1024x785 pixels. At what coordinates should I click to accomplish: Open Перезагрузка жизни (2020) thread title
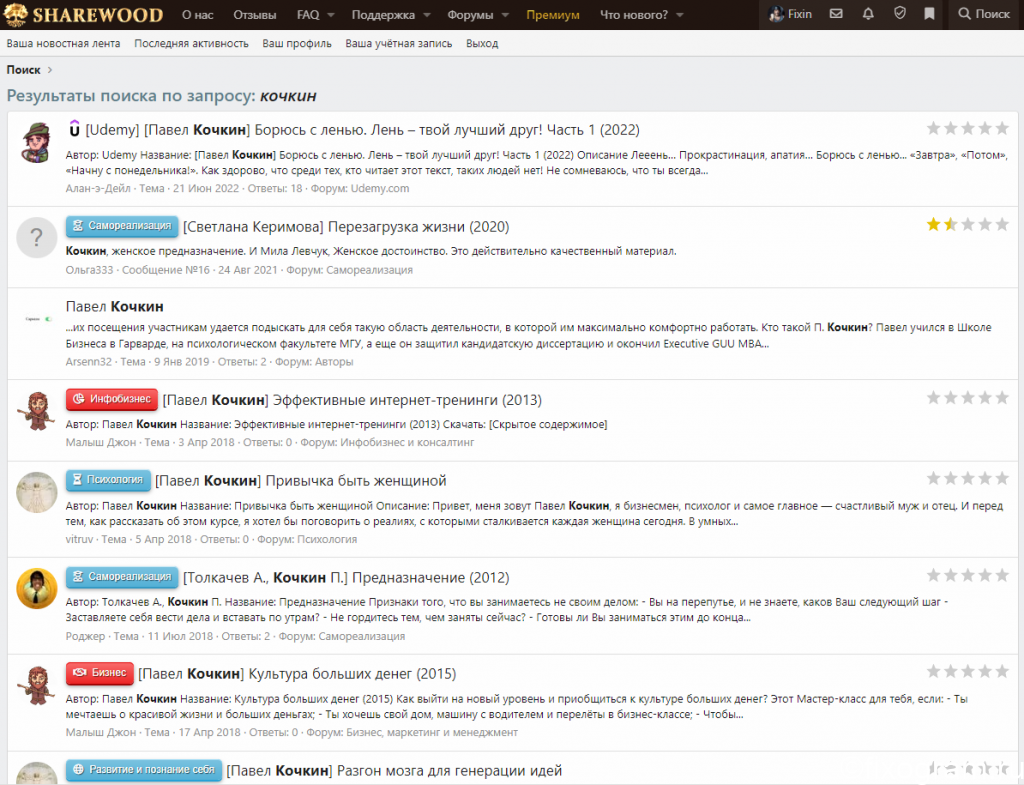(346, 227)
